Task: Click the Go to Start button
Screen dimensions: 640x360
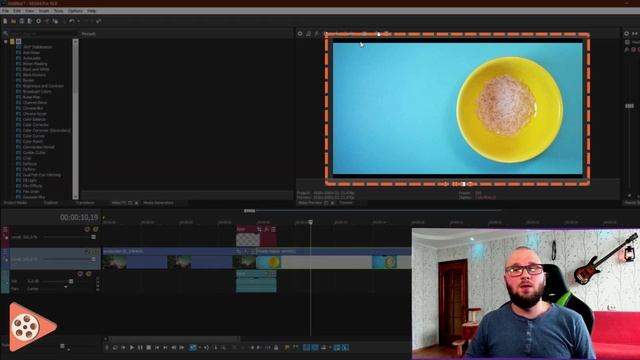Action: 157,348
